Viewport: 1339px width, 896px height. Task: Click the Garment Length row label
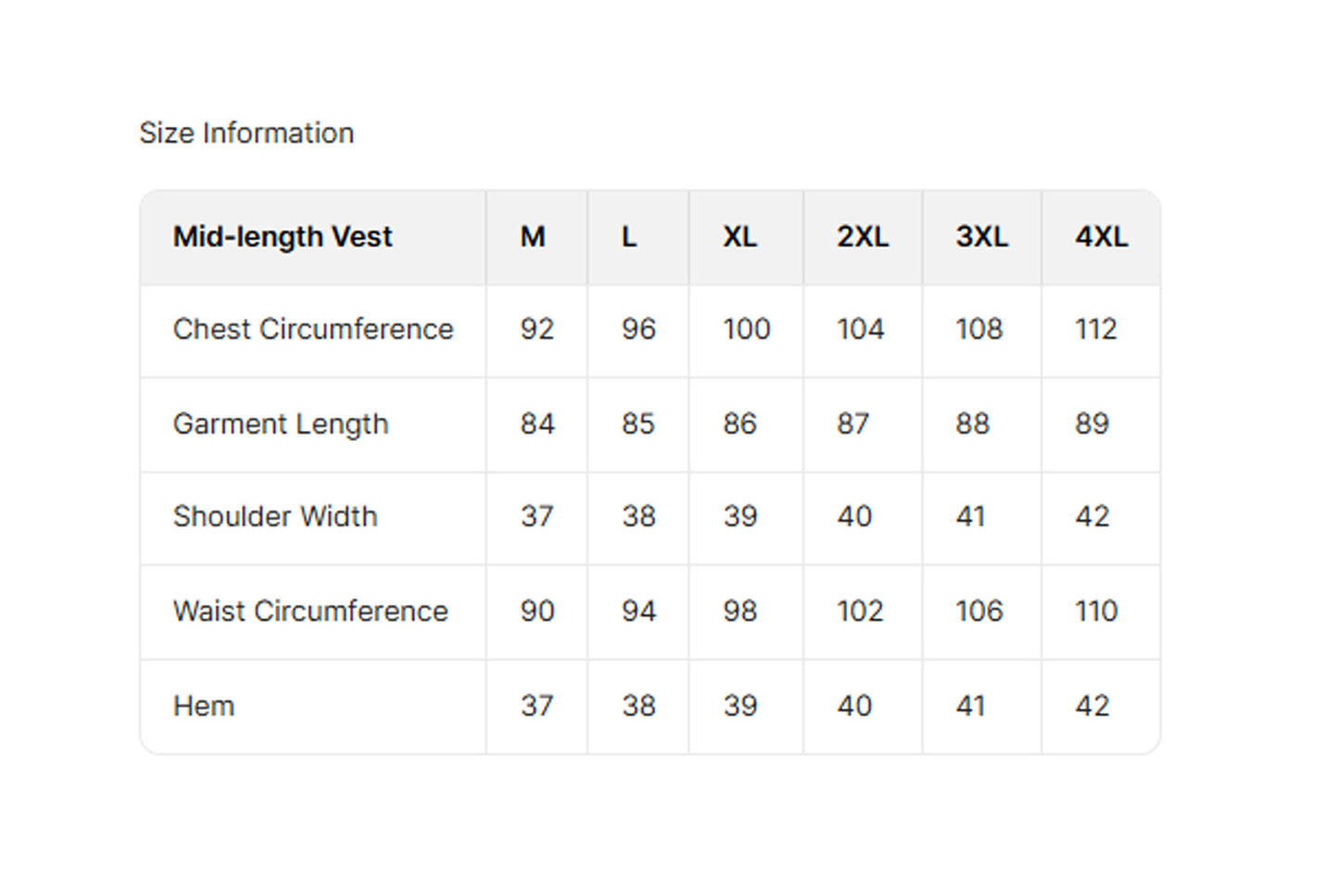281,424
